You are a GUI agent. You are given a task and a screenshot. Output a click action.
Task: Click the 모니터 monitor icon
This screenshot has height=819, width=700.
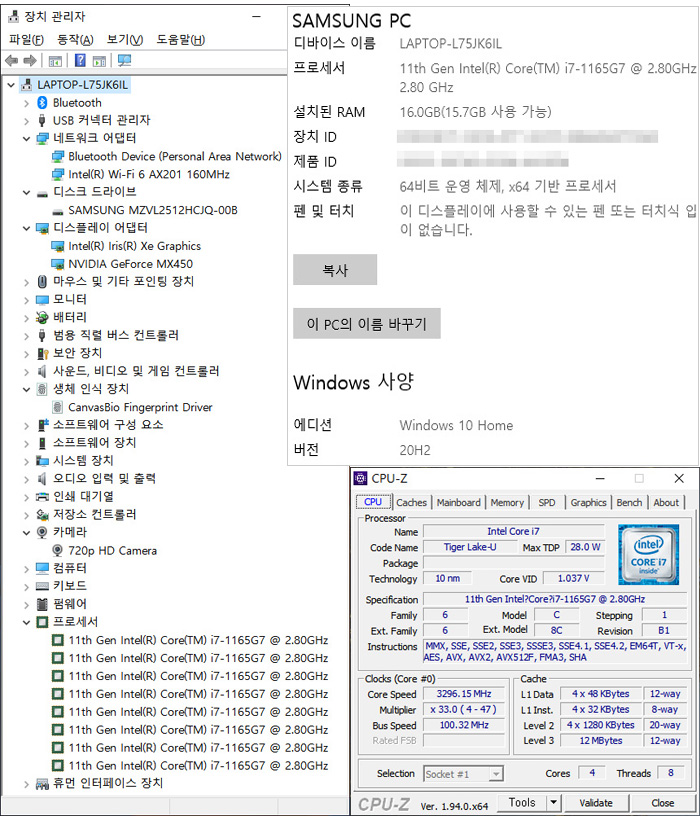pyautogui.click(x=42, y=300)
